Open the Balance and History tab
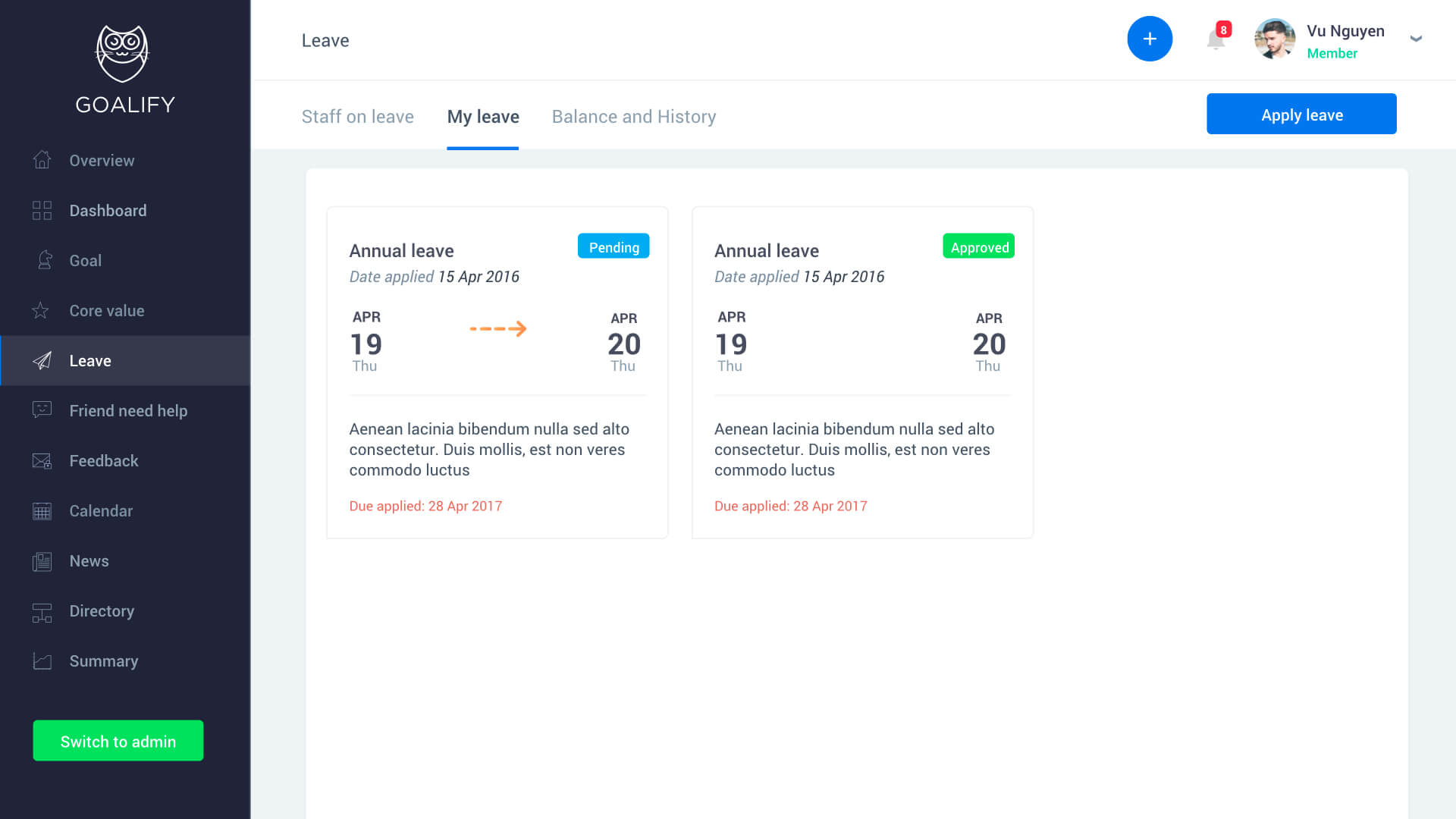Image resolution: width=1456 pixels, height=819 pixels. (x=633, y=117)
